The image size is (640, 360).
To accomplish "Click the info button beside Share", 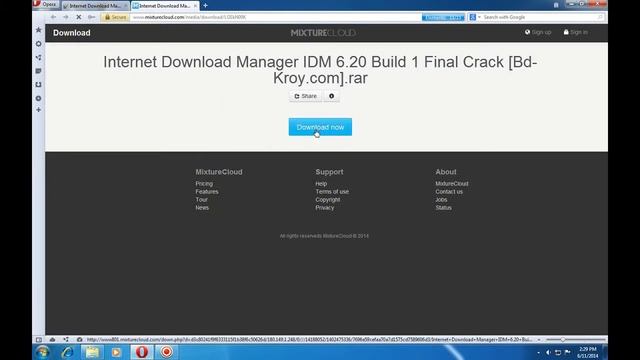I will pyautogui.click(x=331, y=96).
